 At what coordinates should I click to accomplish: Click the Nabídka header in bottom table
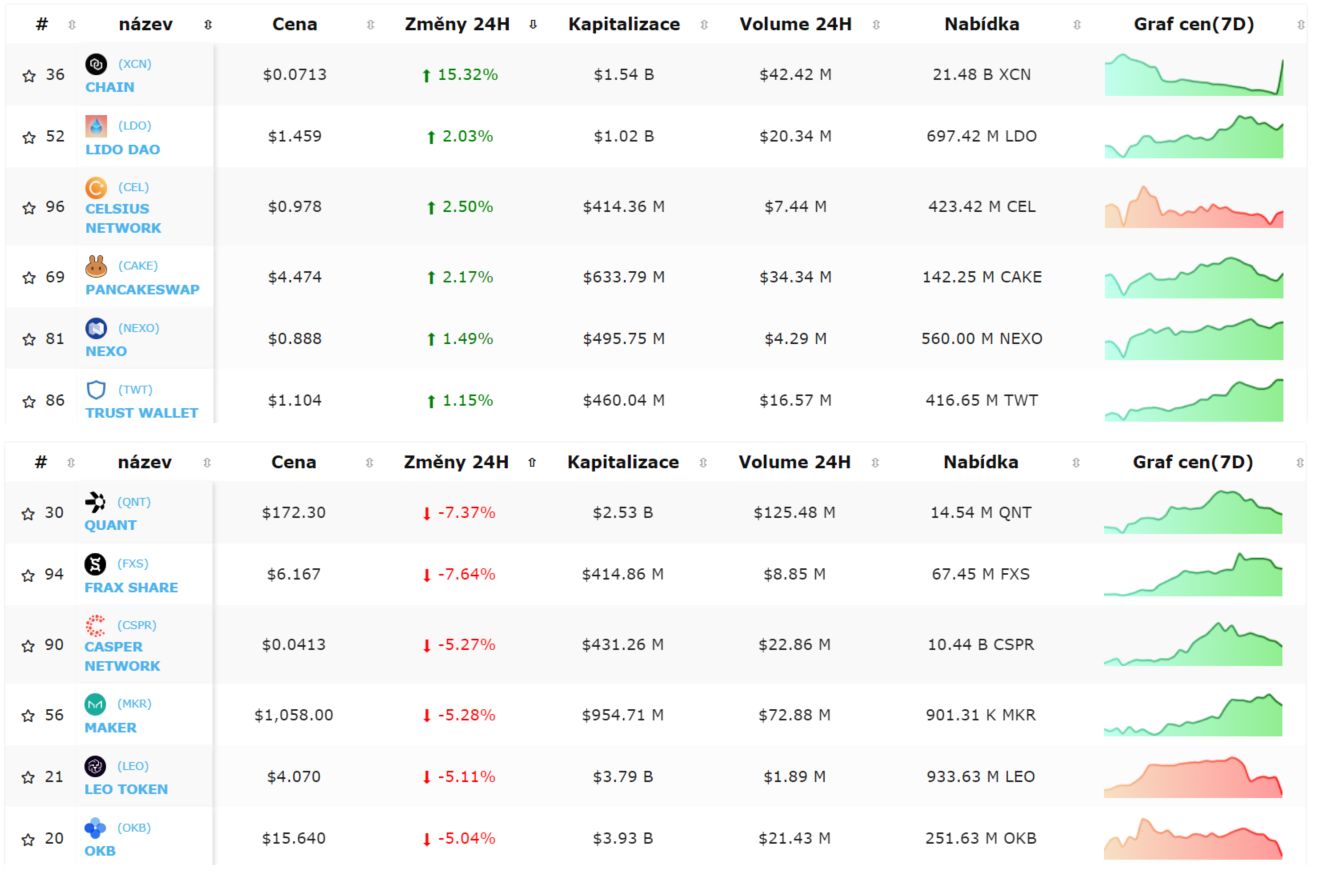981,462
